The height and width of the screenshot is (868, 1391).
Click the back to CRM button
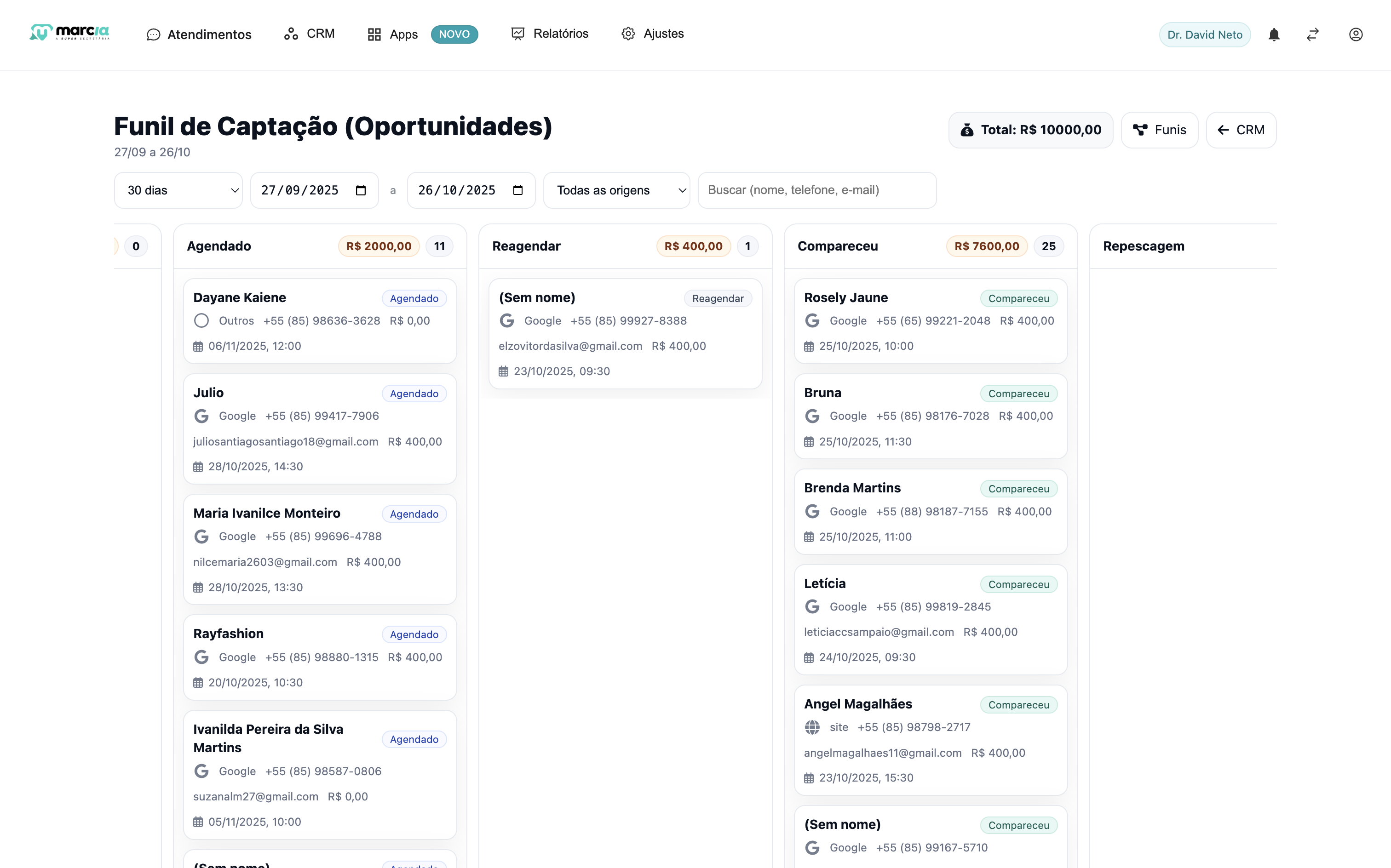click(x=1241, y=130)
